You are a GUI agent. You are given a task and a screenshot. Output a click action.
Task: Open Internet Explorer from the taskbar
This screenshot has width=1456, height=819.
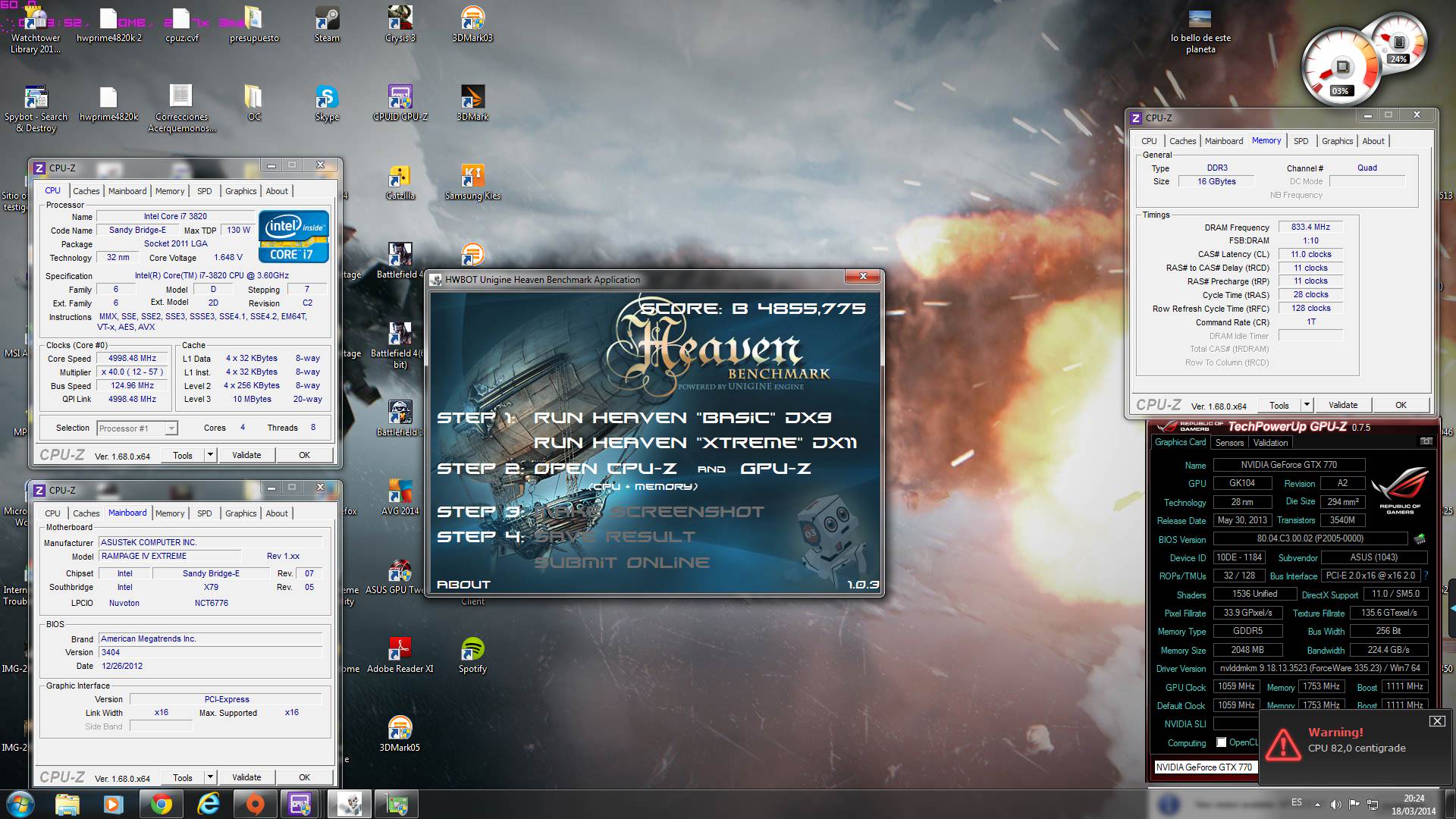209,804
